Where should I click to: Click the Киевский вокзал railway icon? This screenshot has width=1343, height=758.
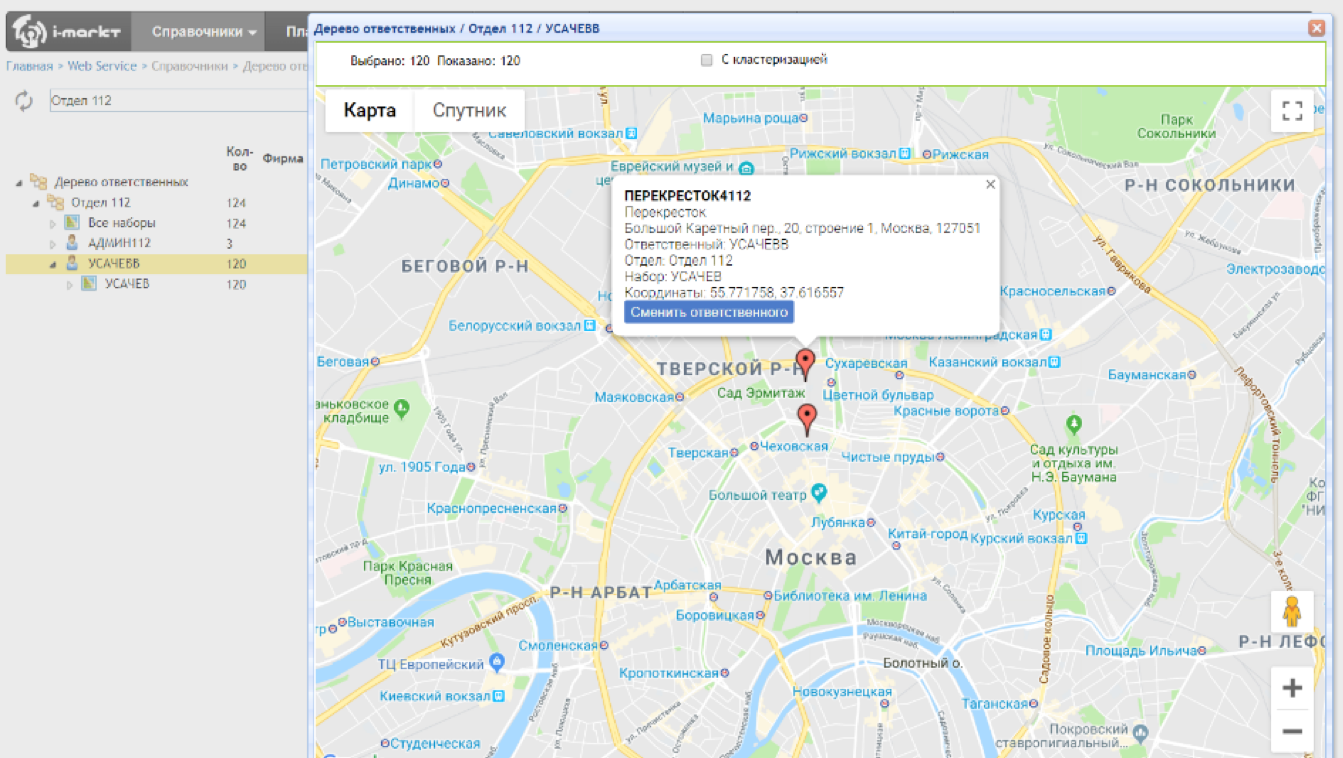click(x=498, y=695)
